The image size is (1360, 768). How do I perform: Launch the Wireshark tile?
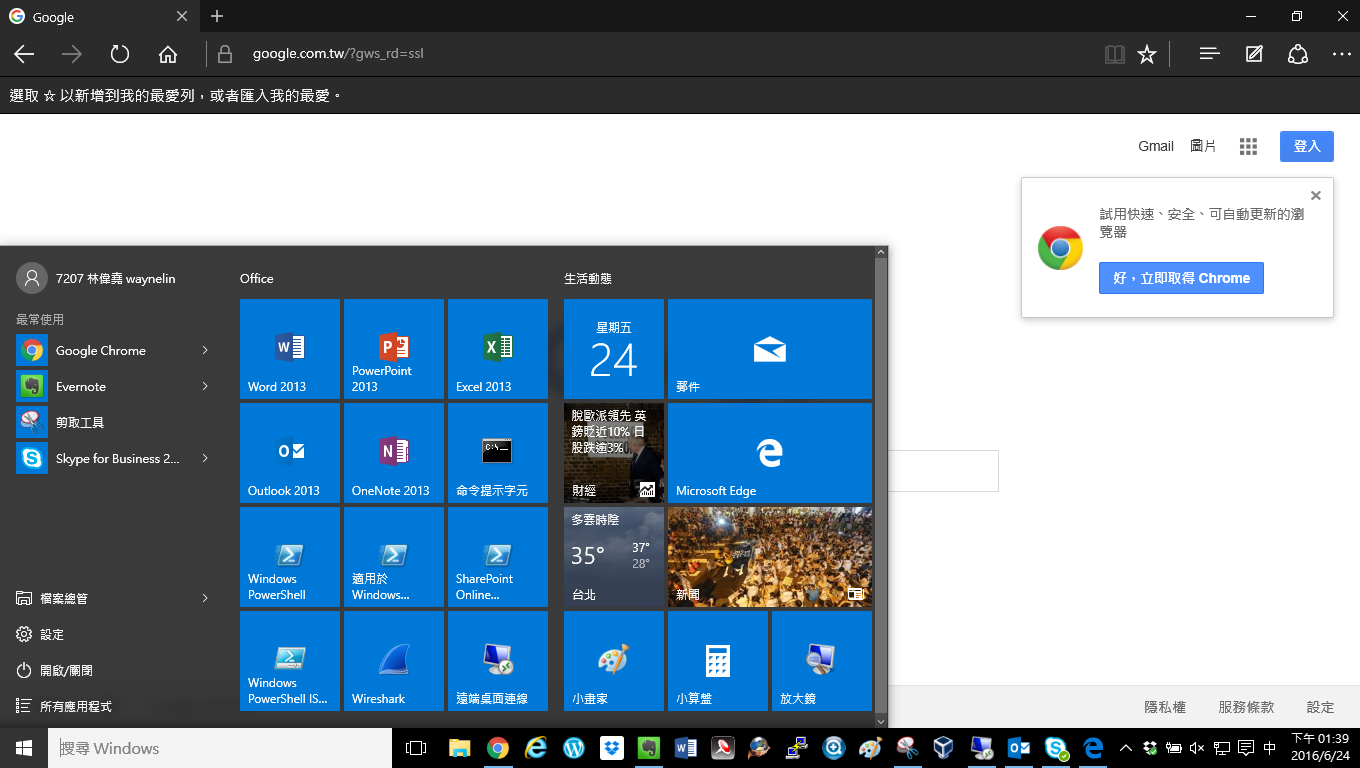click(394, 661)
